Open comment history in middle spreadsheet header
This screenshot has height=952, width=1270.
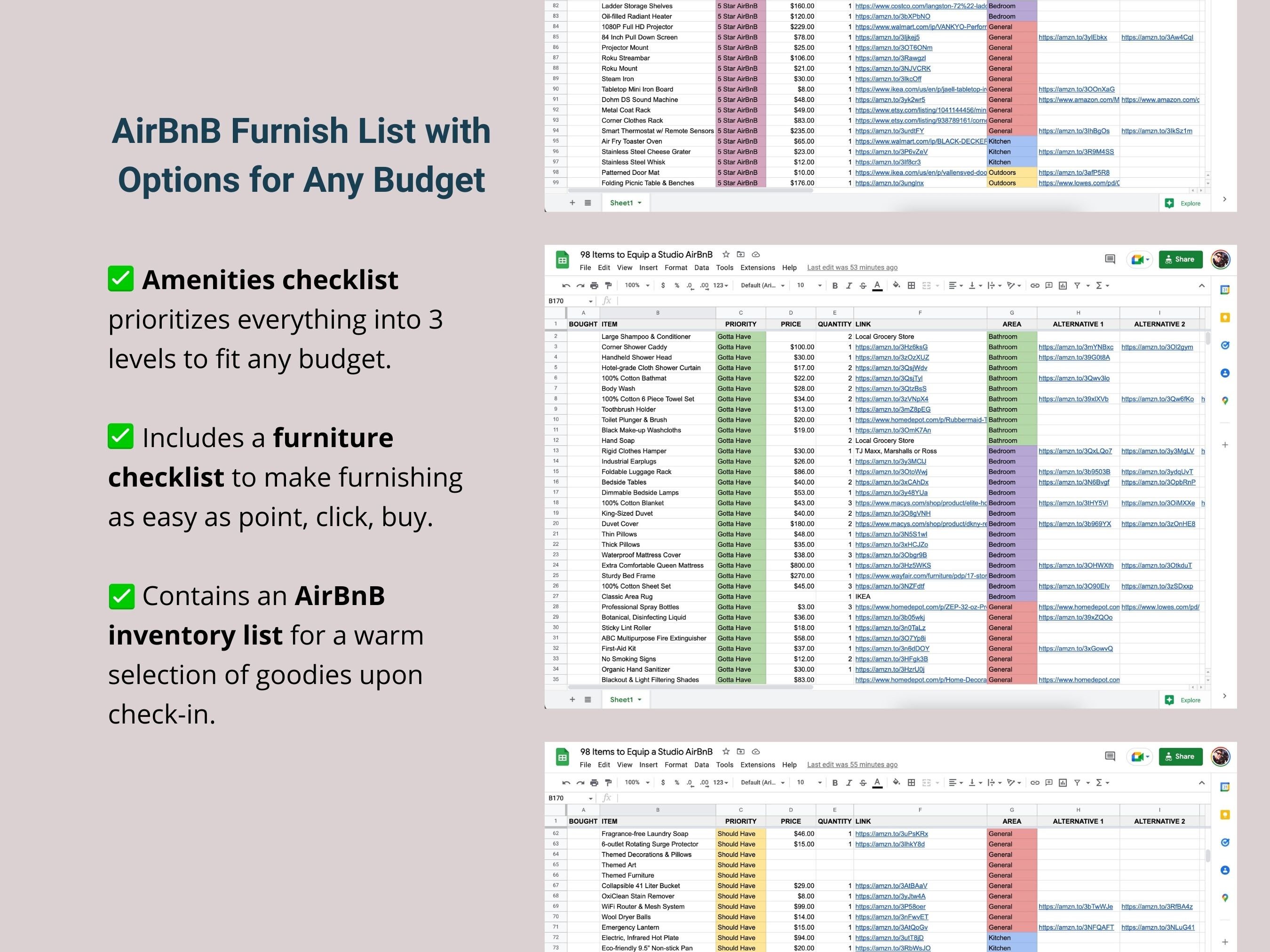tap(1110, 260)
